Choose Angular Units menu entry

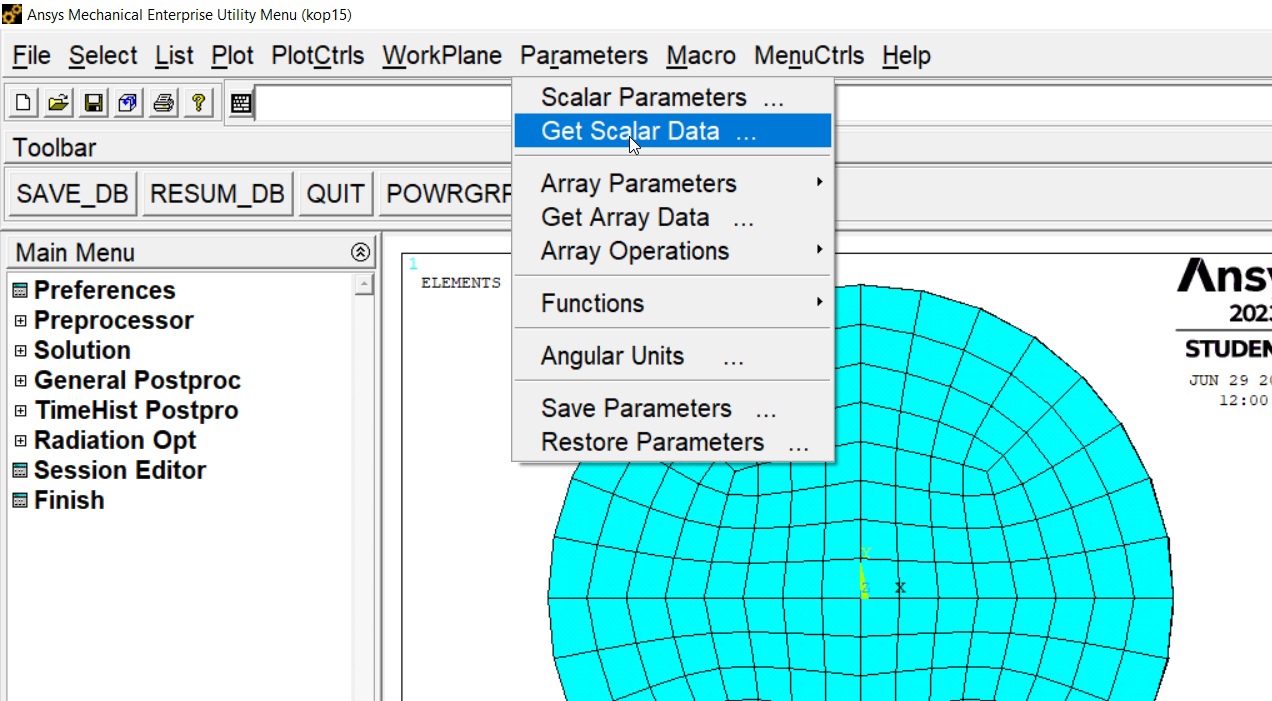point(673,356)
